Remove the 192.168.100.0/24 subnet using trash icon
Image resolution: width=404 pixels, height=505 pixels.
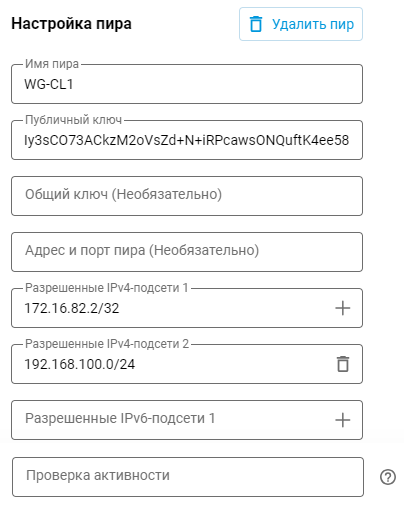(342, 364)
